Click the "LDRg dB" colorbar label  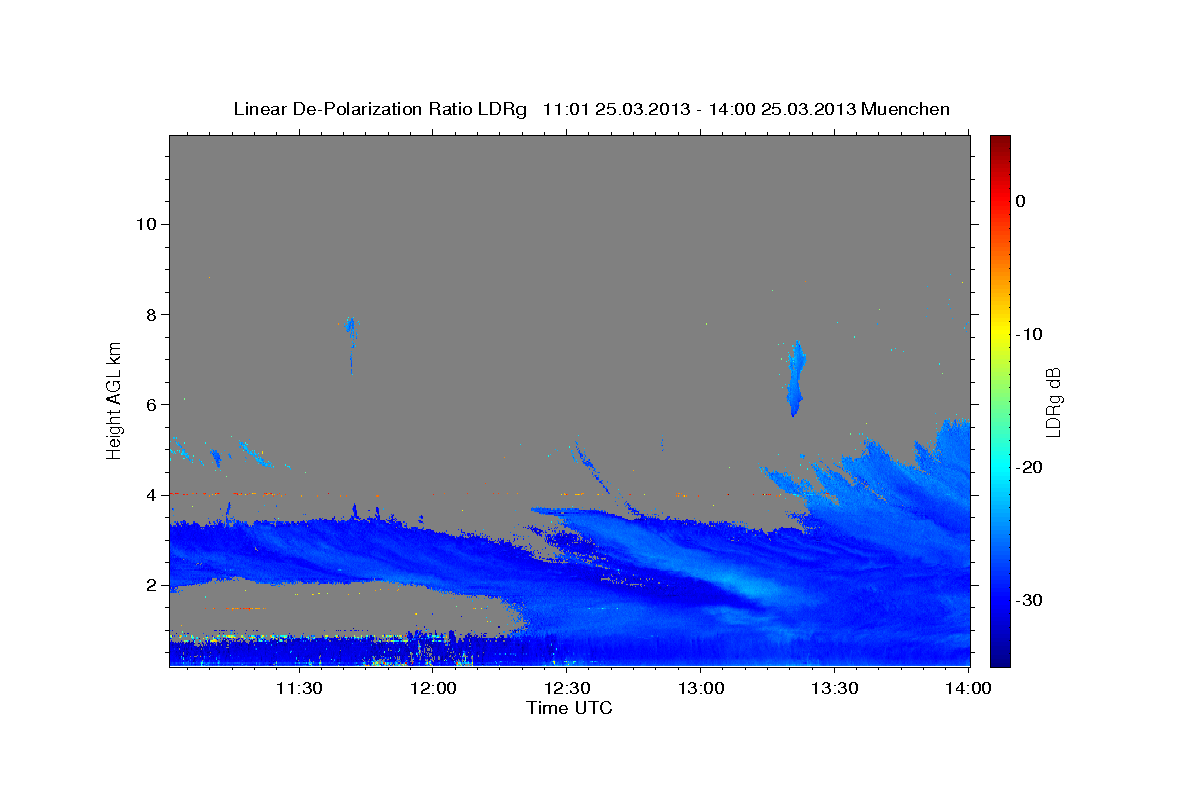tap(1053, 402)
